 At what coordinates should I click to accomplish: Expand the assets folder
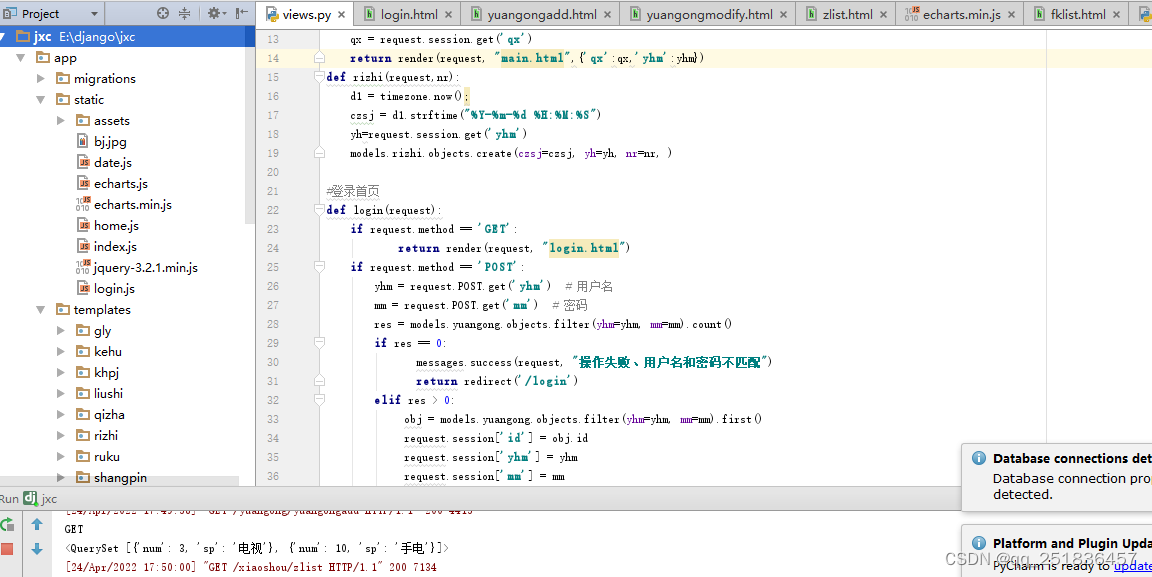61,121
